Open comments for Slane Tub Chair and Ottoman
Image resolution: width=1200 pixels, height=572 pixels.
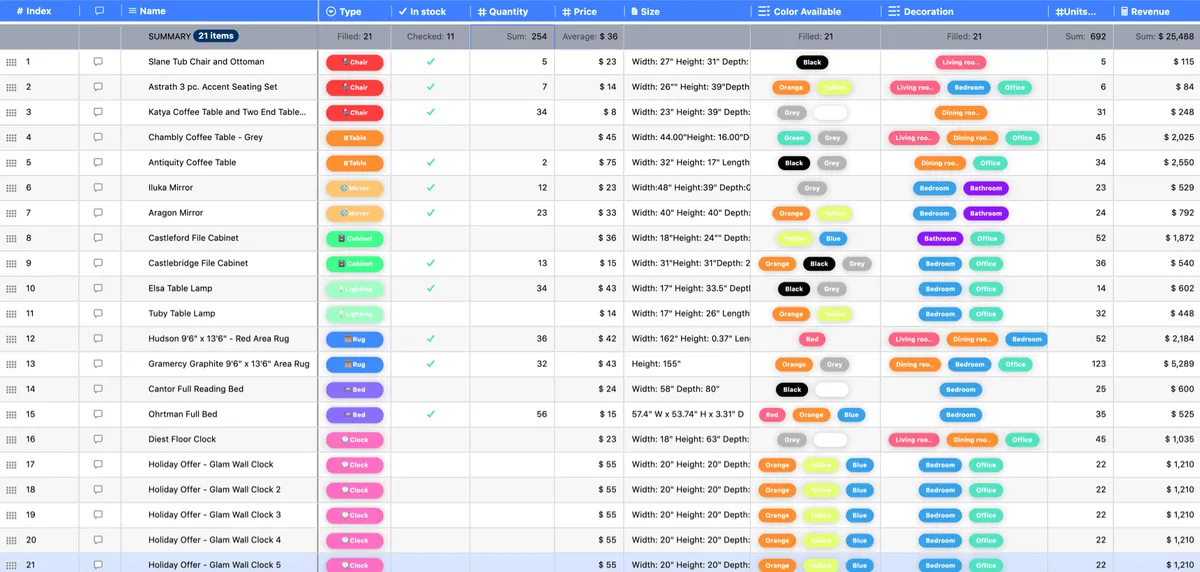coord(98,62)
